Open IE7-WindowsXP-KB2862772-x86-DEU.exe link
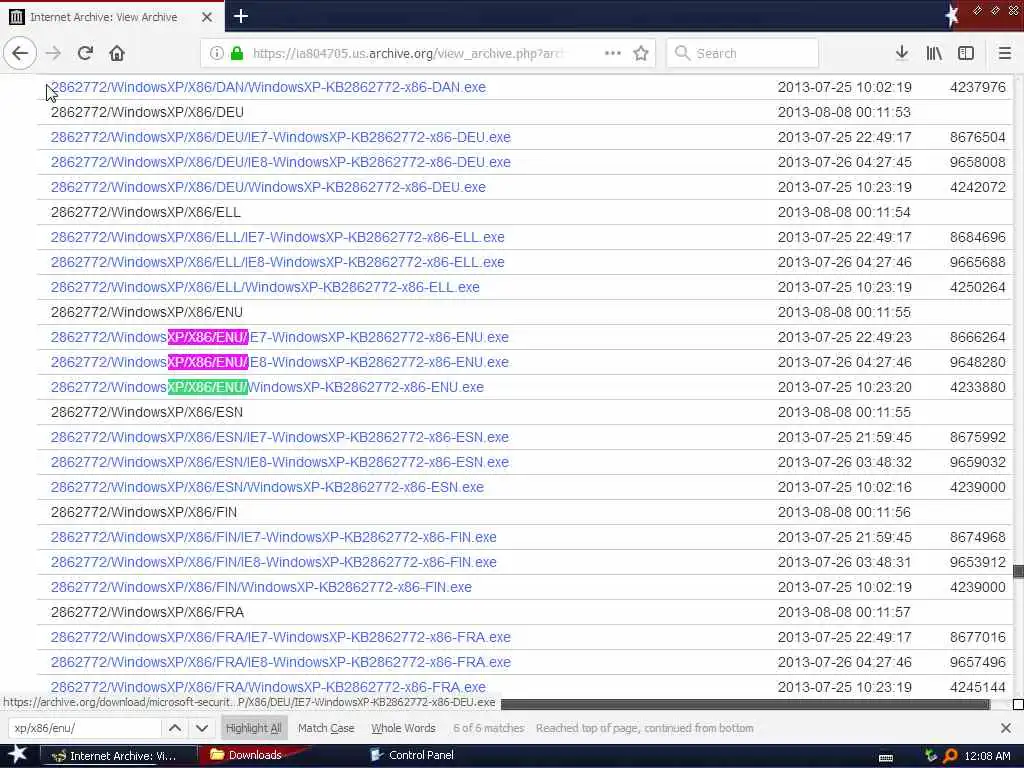The height and width of the screenshot is (768, 1024). click(281, 137)
